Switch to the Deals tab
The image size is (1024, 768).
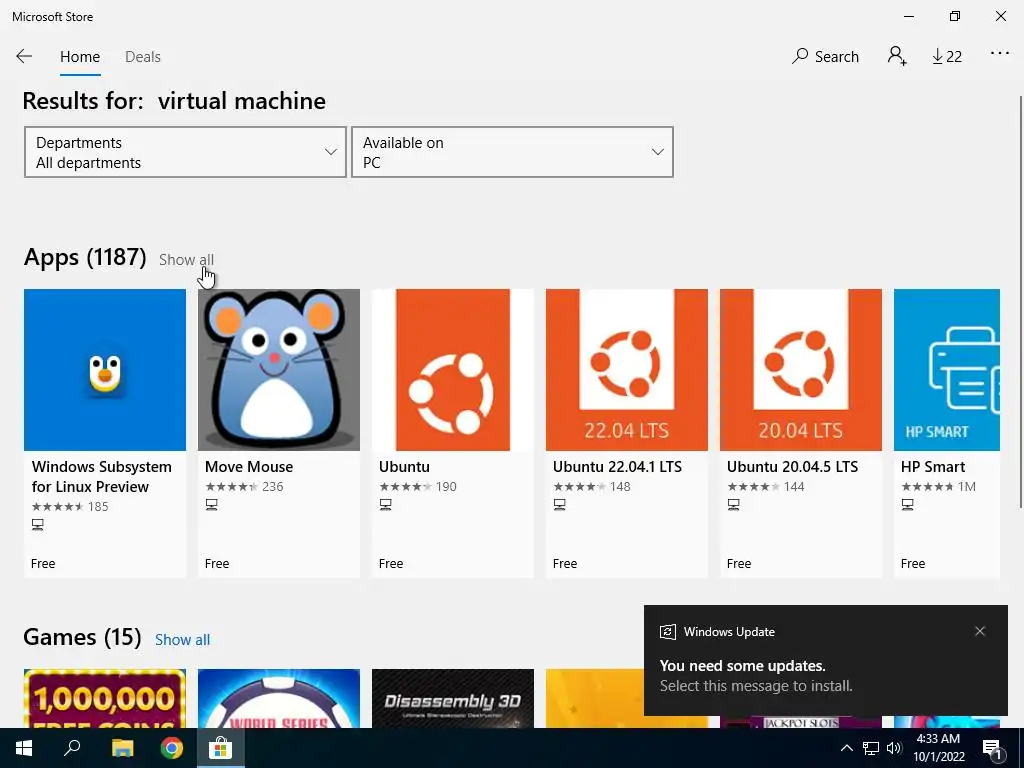142,57
